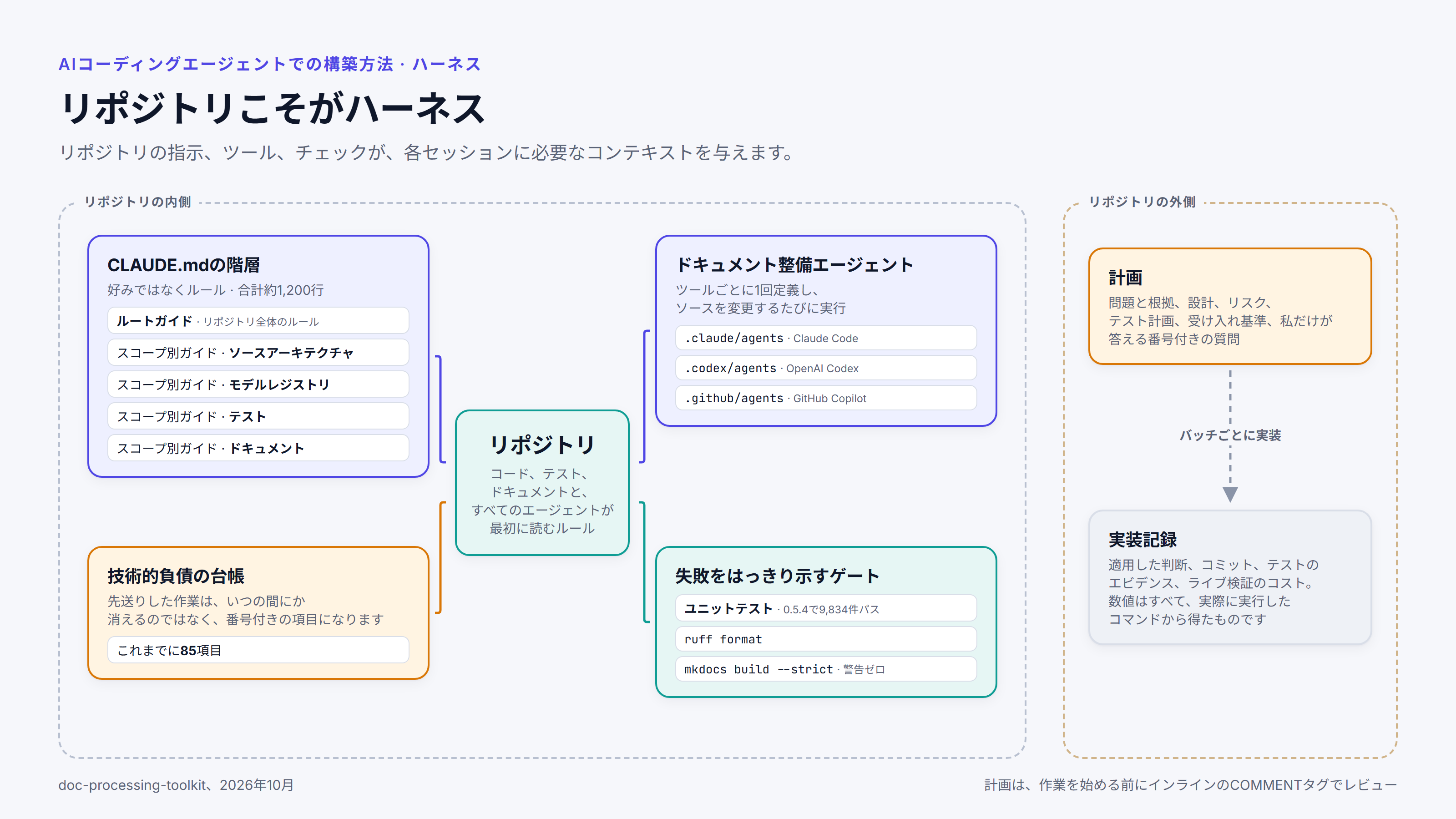Select the mkdocs build --strict row
The image size is (1456, 819).
826,669
